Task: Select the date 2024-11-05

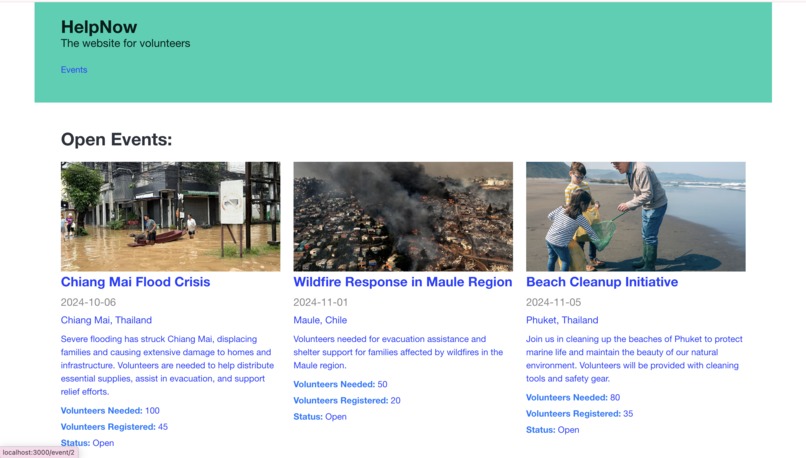Action: (x=553, y=302)
